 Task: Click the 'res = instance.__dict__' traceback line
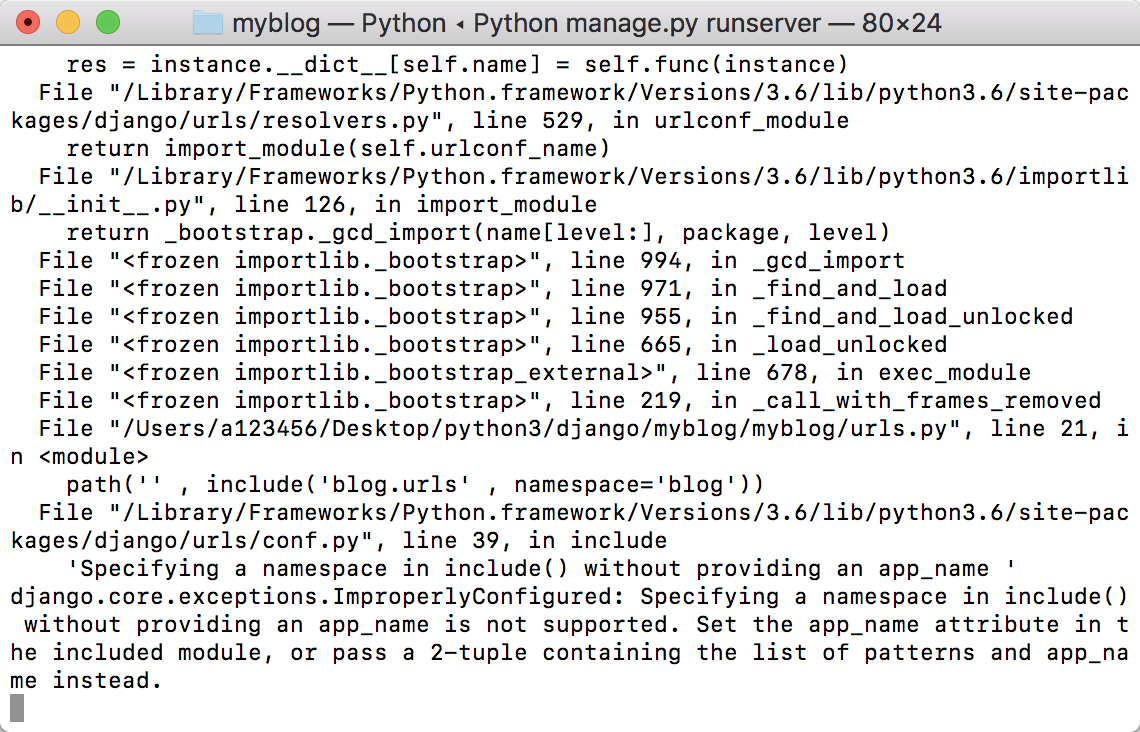(x=456, y=65)
